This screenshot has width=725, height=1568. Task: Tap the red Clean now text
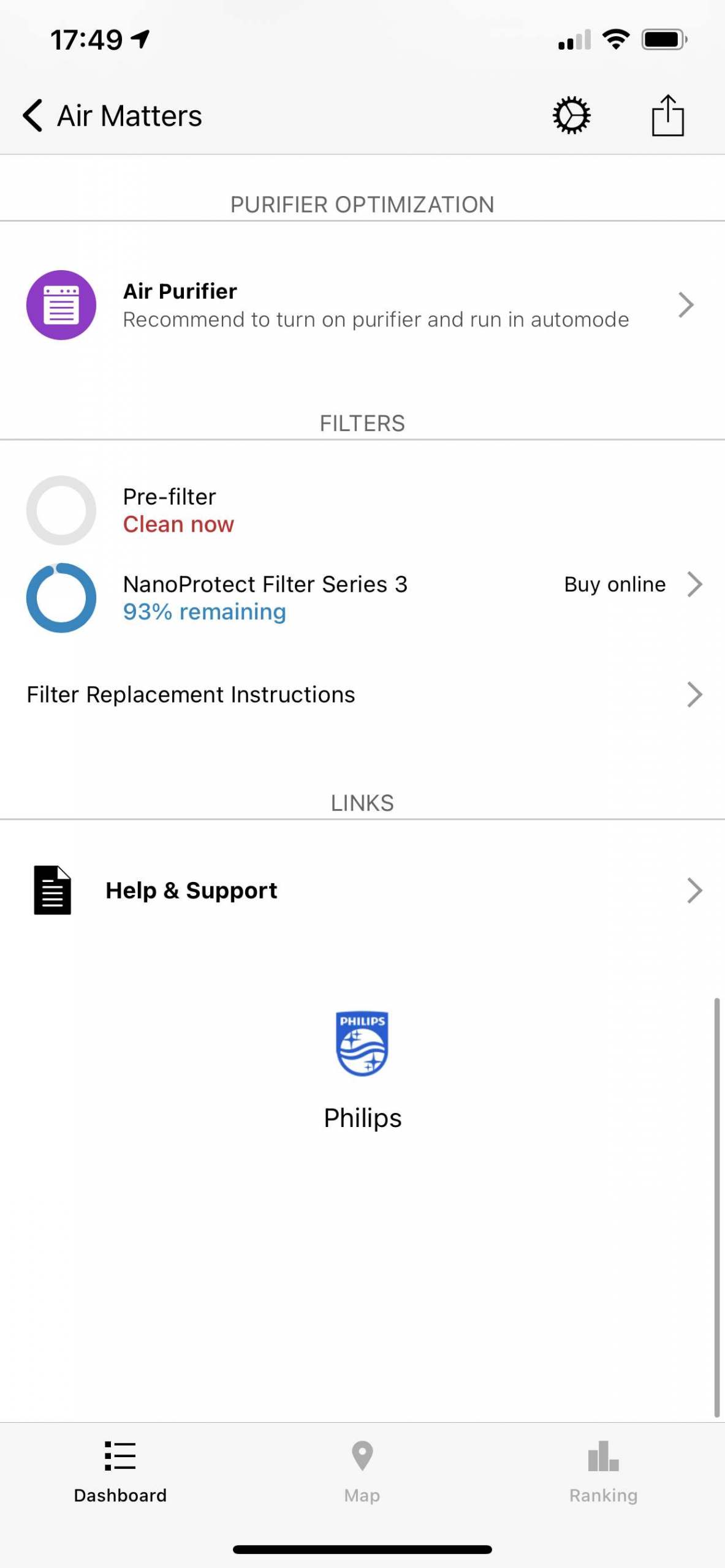point(178,524)
